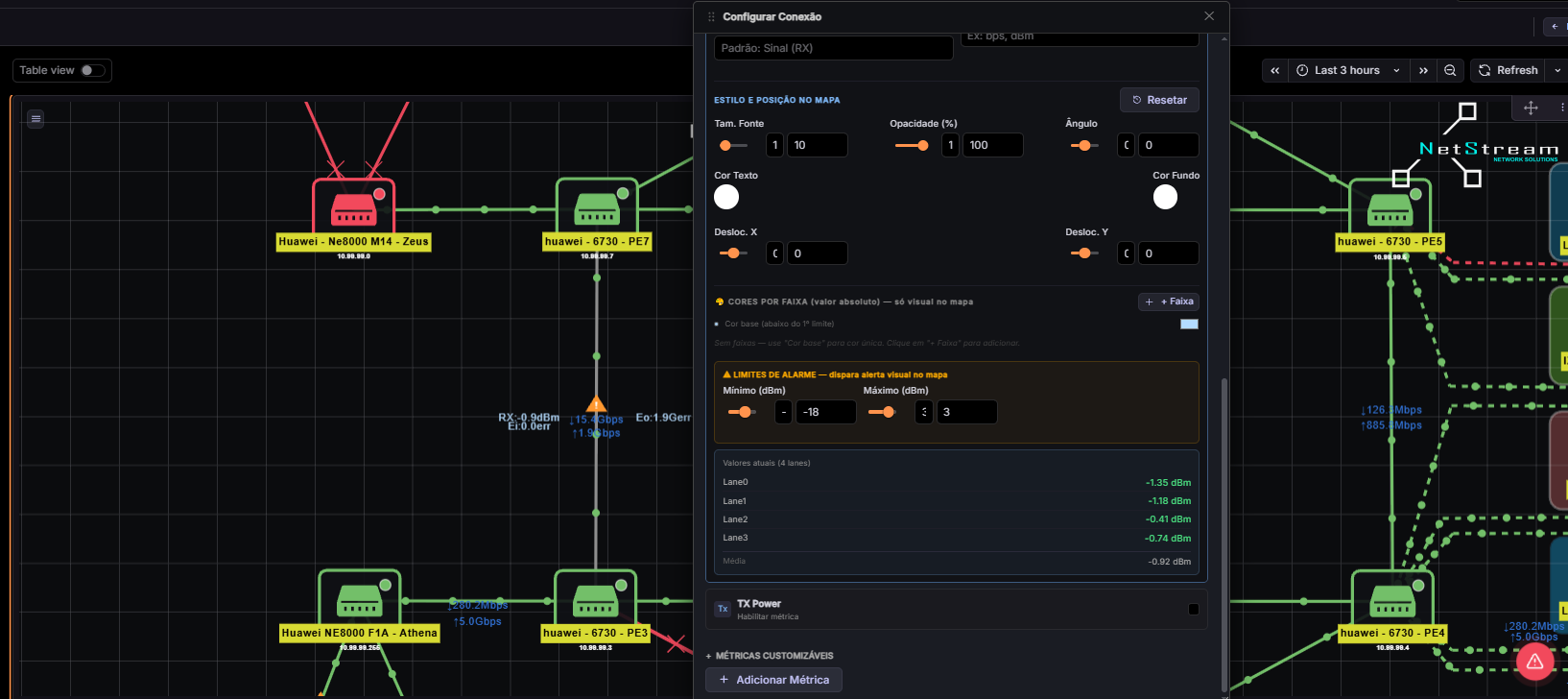Click the move panel crosshair icon
1568x699 pixels.
[1531, 108]
